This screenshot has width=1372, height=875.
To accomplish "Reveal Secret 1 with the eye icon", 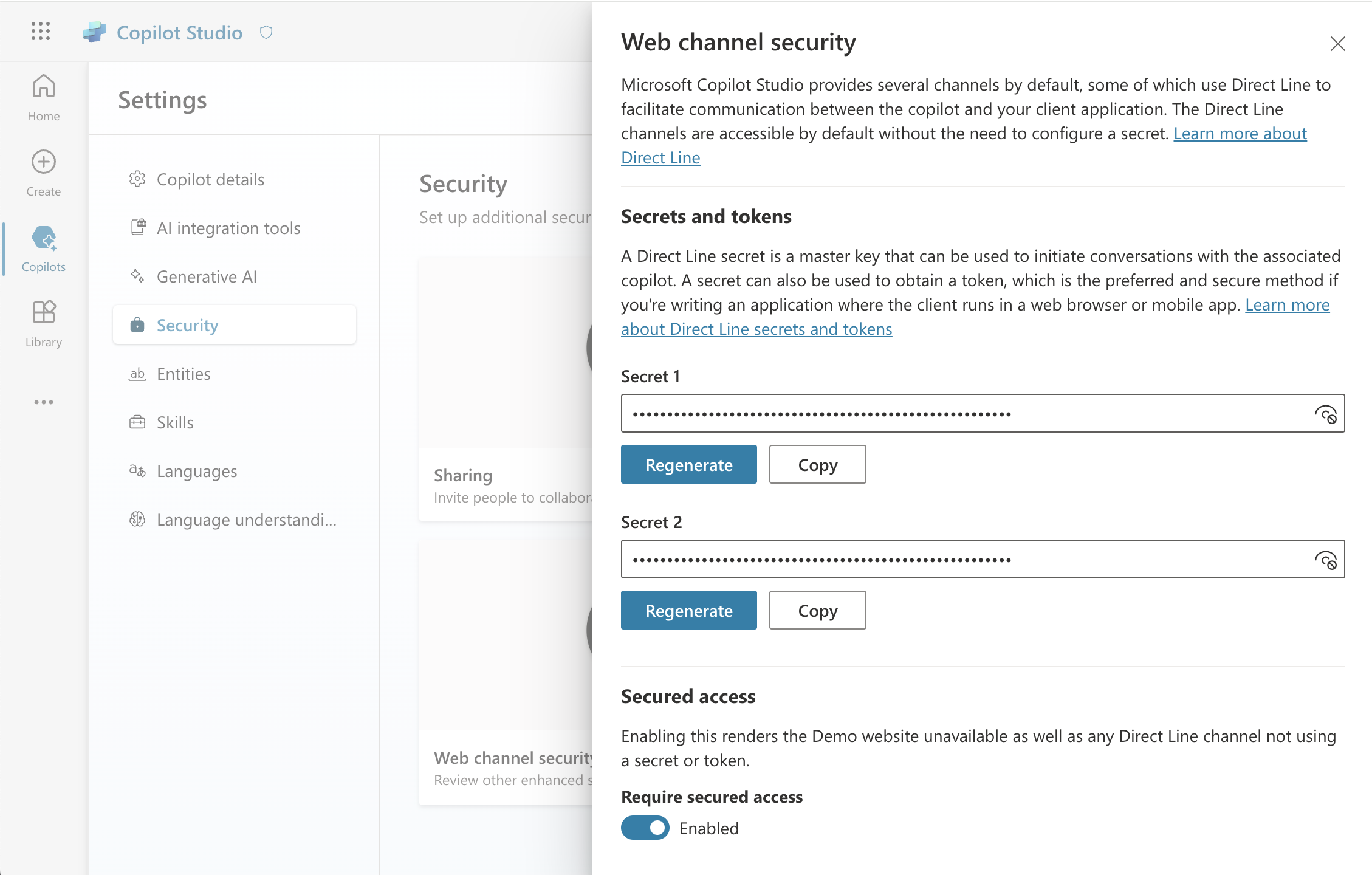I will click(1325, 414).
